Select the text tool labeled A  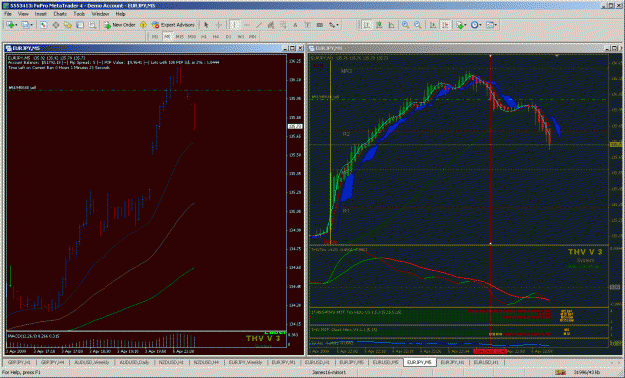pyautogui.click(x=295, y=25)
